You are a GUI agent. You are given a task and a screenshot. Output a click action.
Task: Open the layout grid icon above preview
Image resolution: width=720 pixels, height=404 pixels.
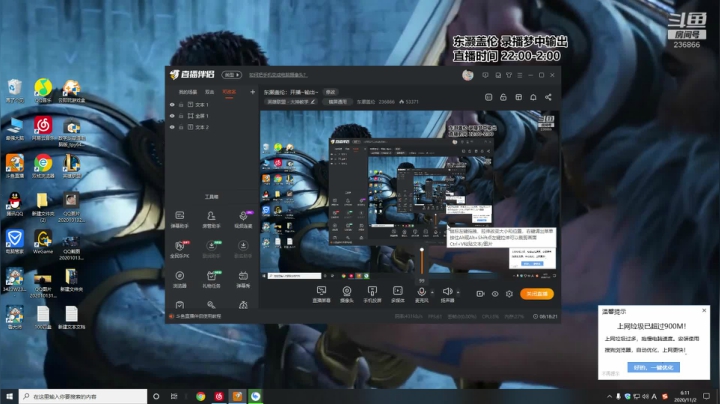(x=518, y=97)
